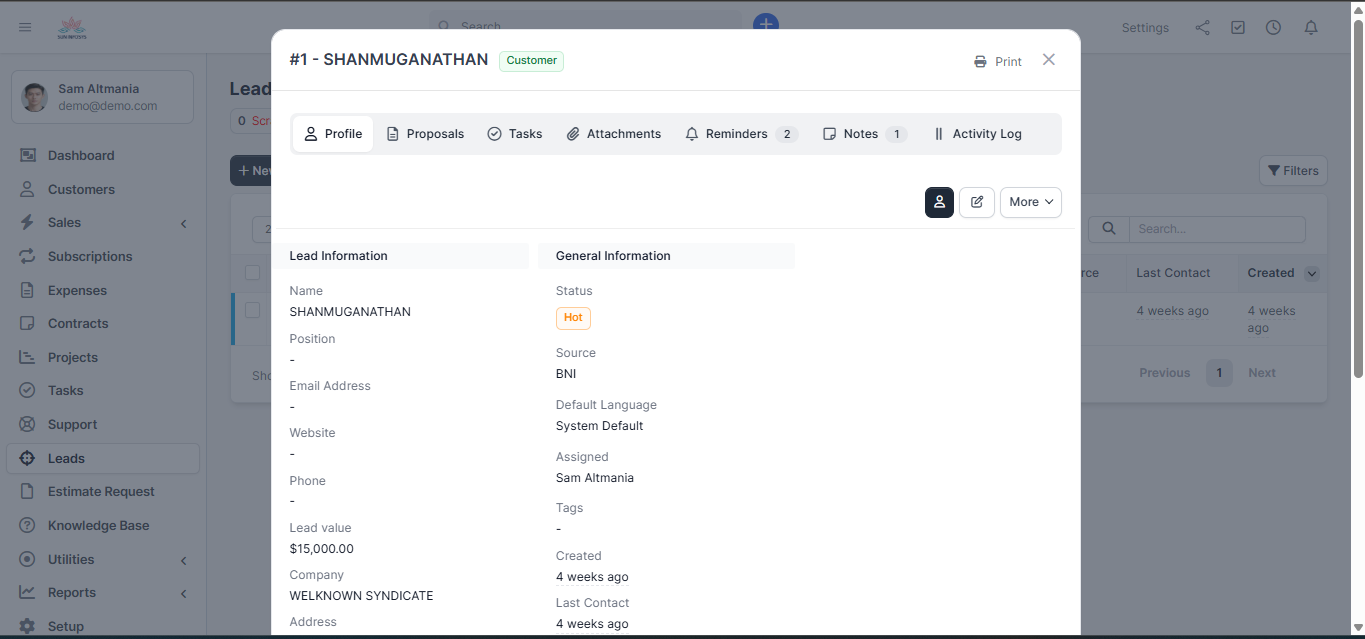Click the teal plus quick-create icon
Image resolution: width=1365 pixels, height=639 pixels.
click(x=765, y=23)
